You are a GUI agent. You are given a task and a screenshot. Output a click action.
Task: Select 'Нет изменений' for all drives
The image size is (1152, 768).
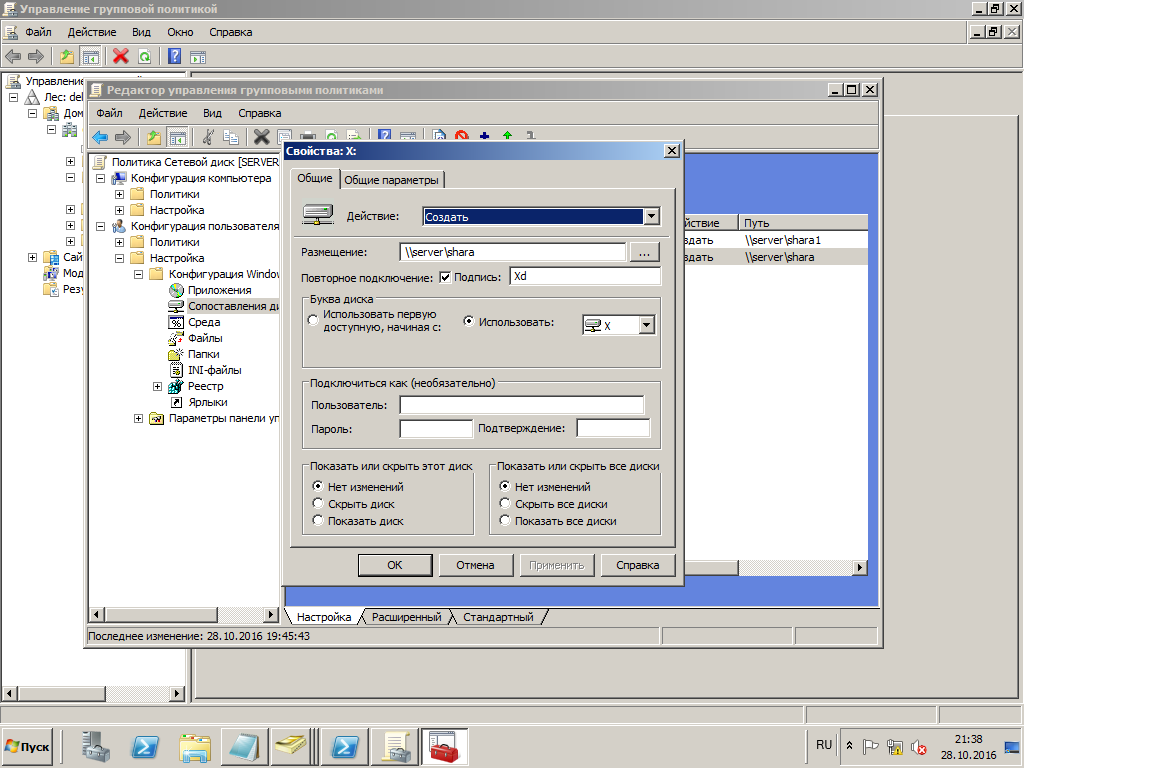pyautogui.click(x=505, y=486)
